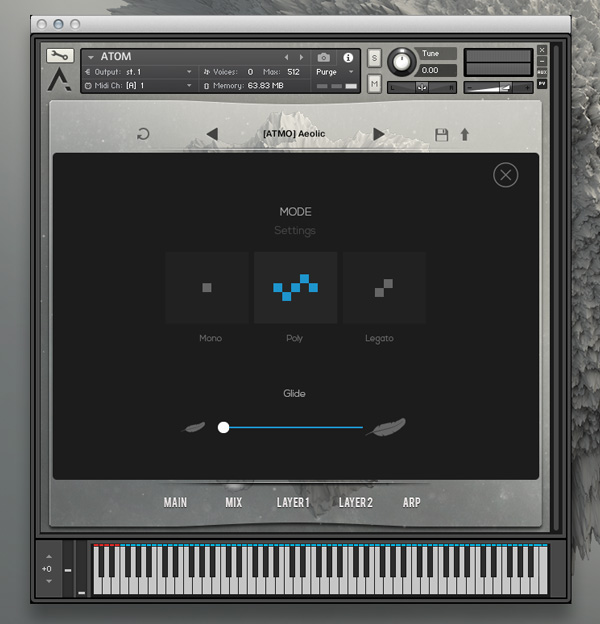The height and width of the screenshot is (624, 600).
Task: Click the Tune label
Action: pos(431,53)
